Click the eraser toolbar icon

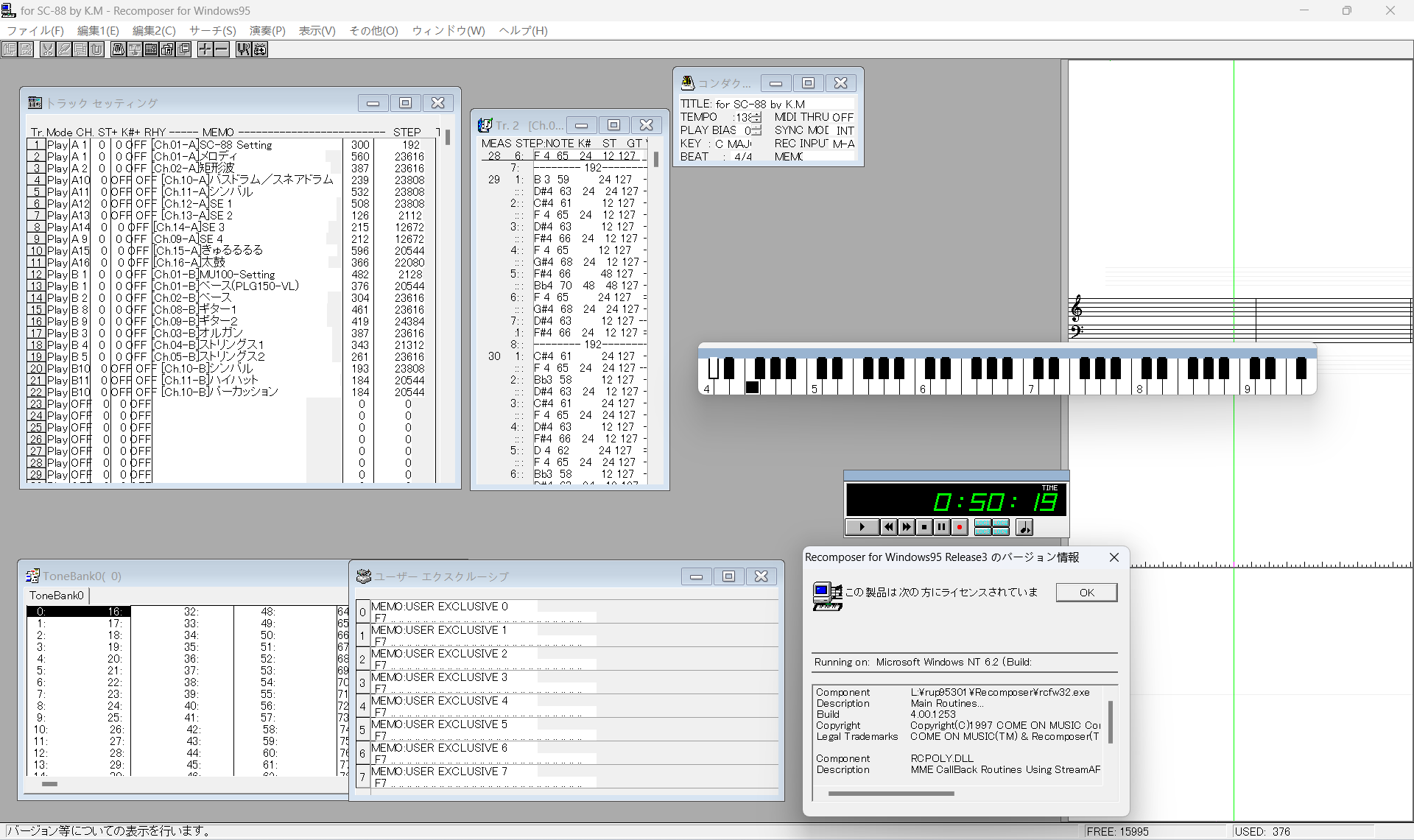pos(64,49)
